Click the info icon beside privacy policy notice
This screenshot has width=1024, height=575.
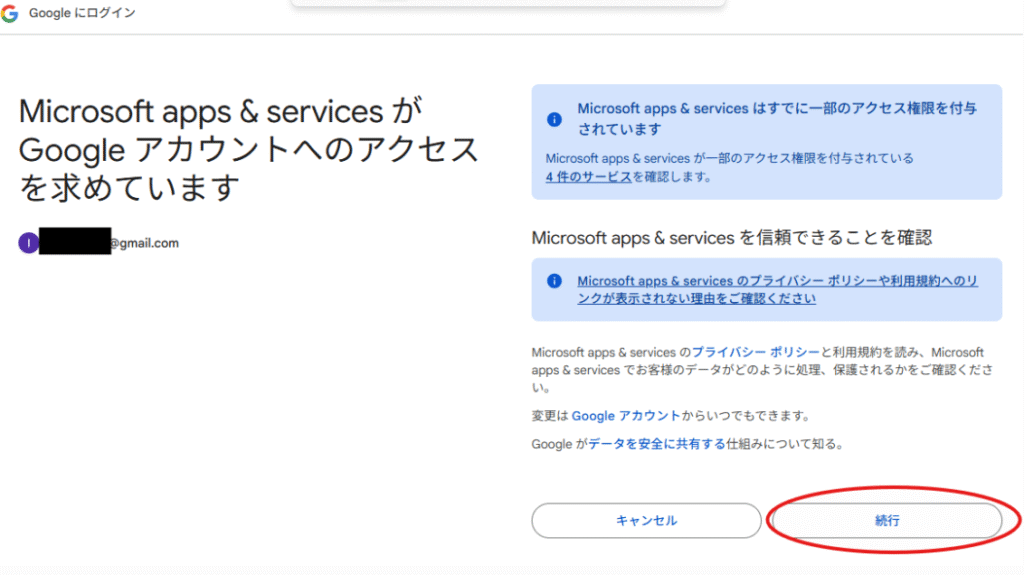pyautogui.click(x=554, y=281)
